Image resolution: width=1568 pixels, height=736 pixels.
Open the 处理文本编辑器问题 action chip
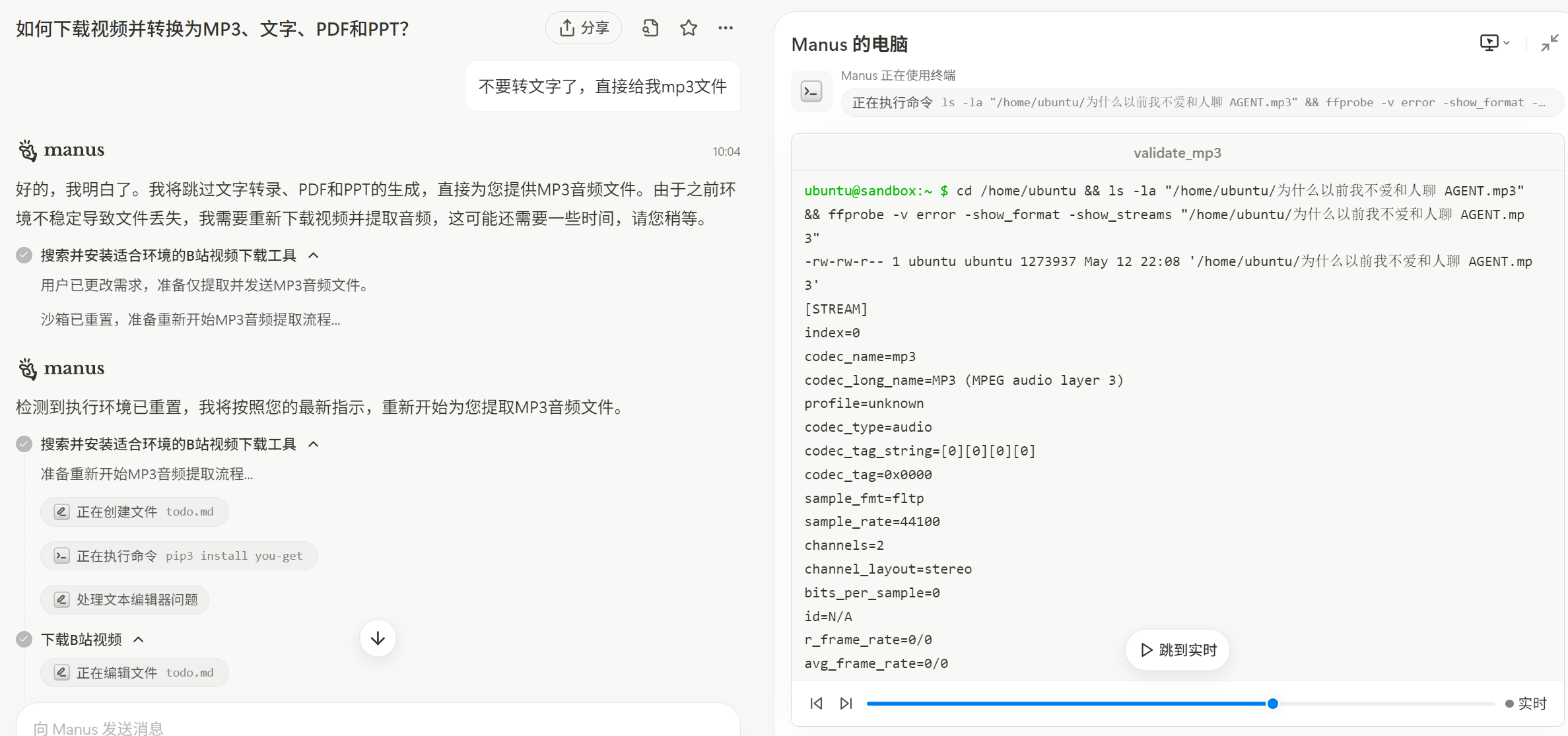[125, 600]
